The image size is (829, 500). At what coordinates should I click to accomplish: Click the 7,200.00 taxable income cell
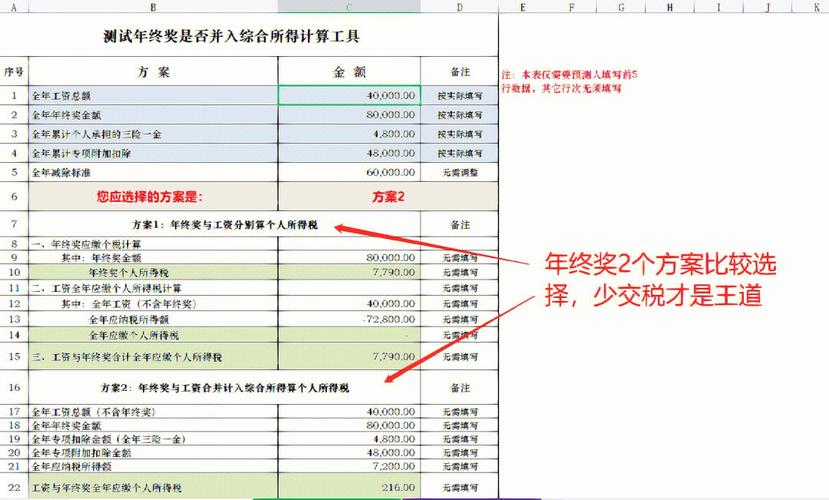pyautogui.click(x=348, y=466)
